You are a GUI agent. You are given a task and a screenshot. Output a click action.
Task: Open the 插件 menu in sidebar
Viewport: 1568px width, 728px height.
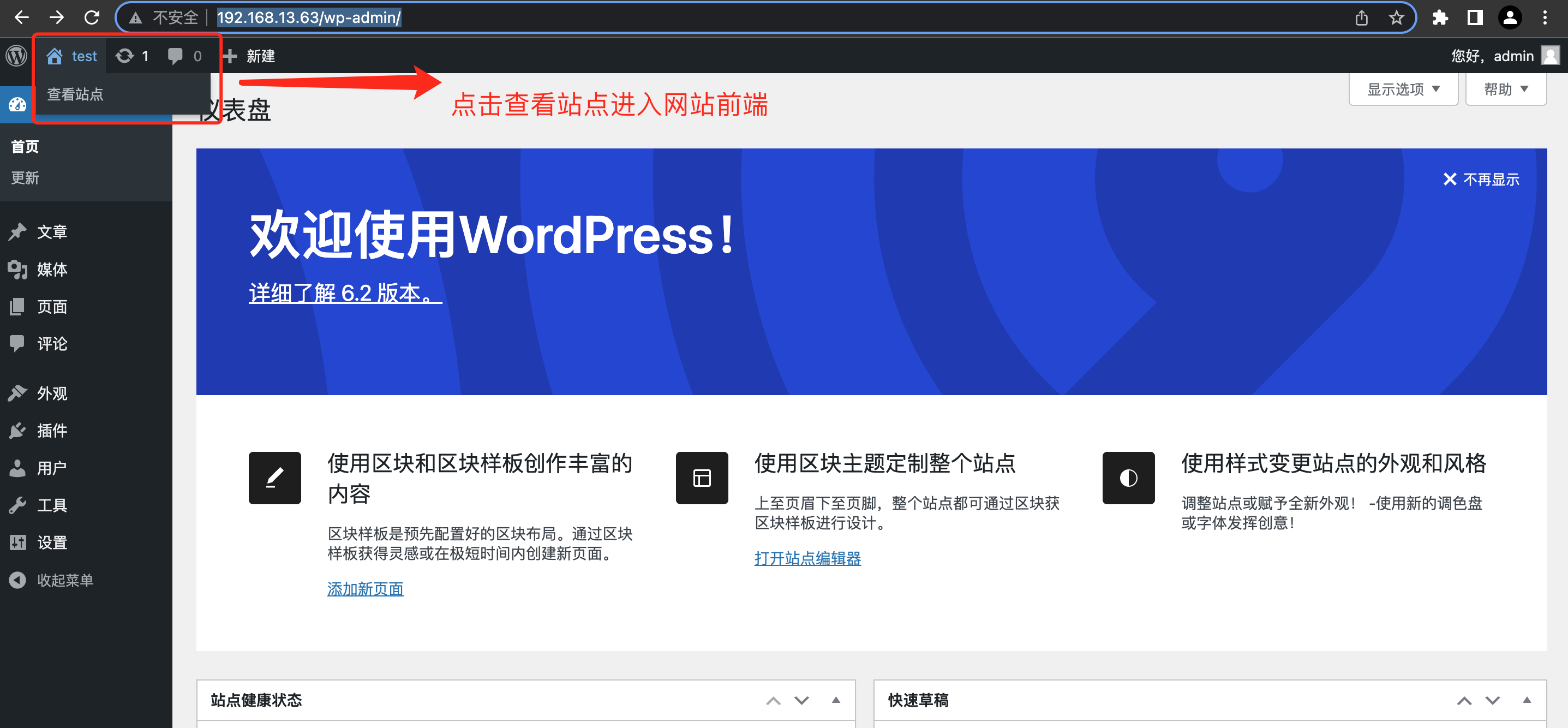click(52, 431)
